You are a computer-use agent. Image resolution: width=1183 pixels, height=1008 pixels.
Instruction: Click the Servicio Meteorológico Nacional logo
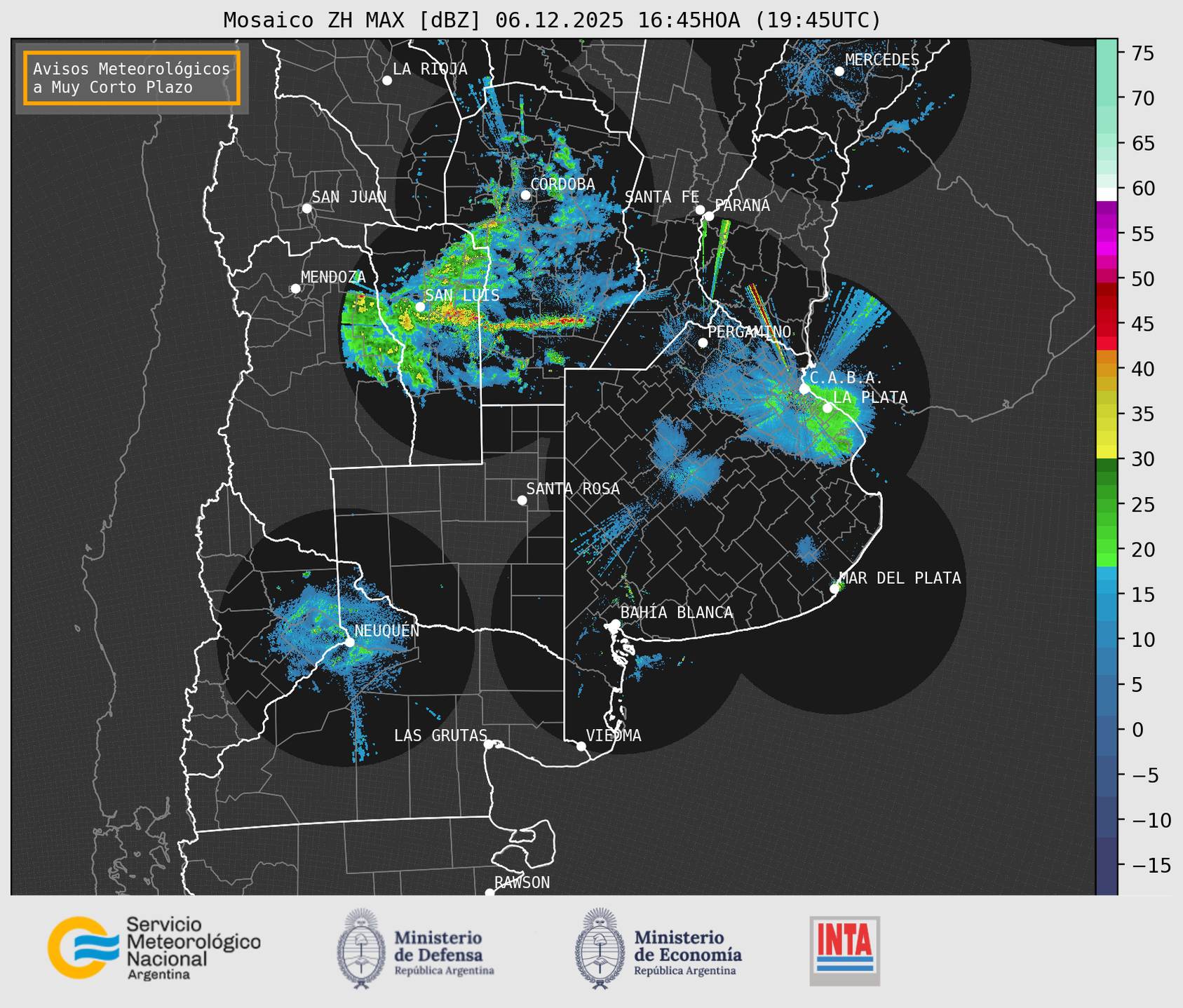[x=154, y=948]
